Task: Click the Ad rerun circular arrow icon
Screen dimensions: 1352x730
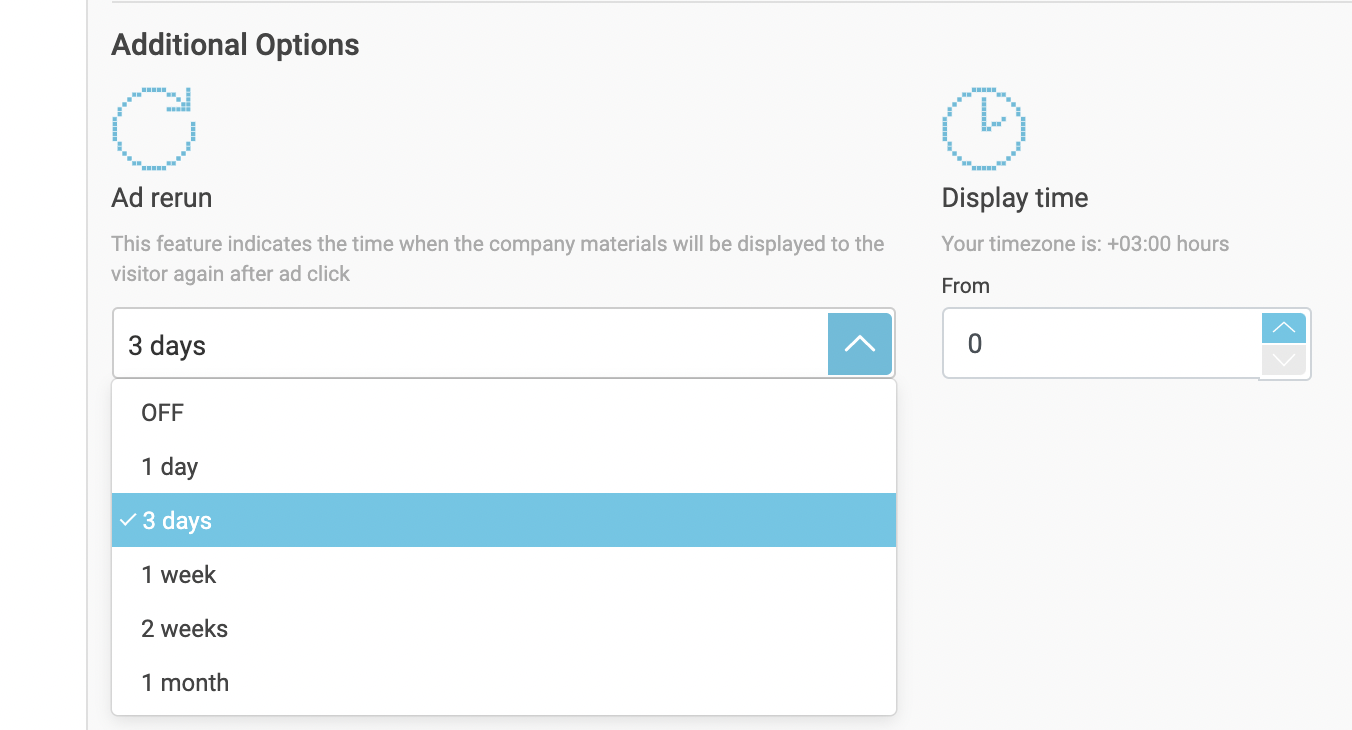Action: (x=153, y=129)
